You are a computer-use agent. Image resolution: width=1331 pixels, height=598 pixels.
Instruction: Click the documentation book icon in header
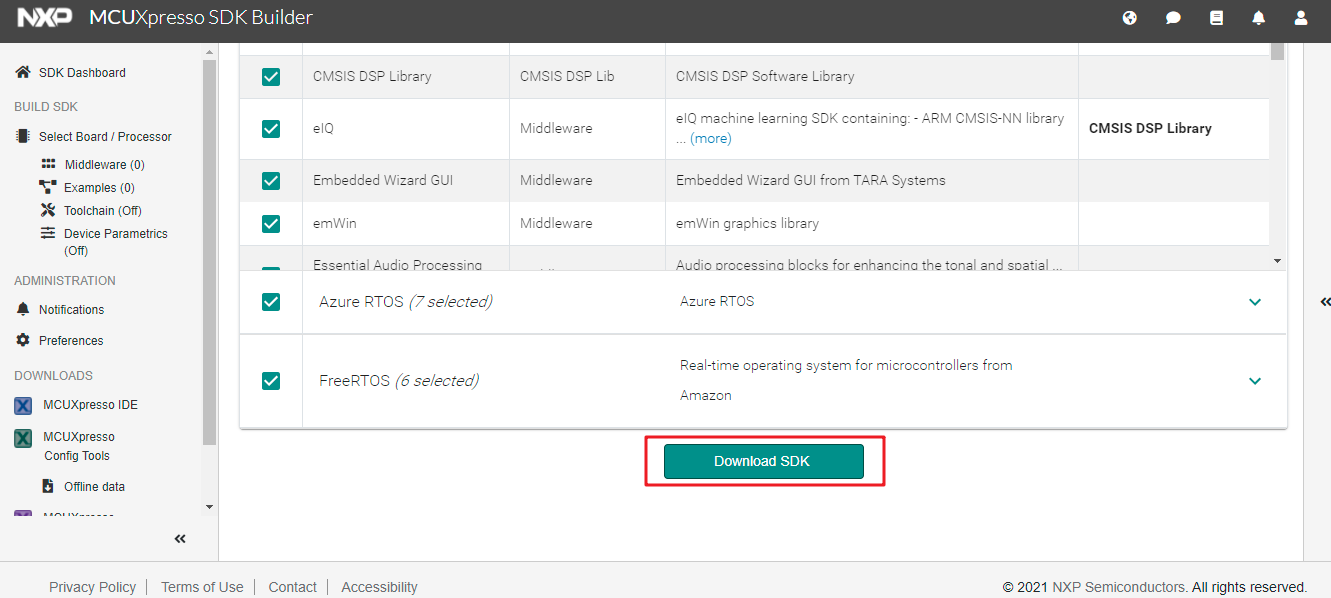click(1216, 18)
